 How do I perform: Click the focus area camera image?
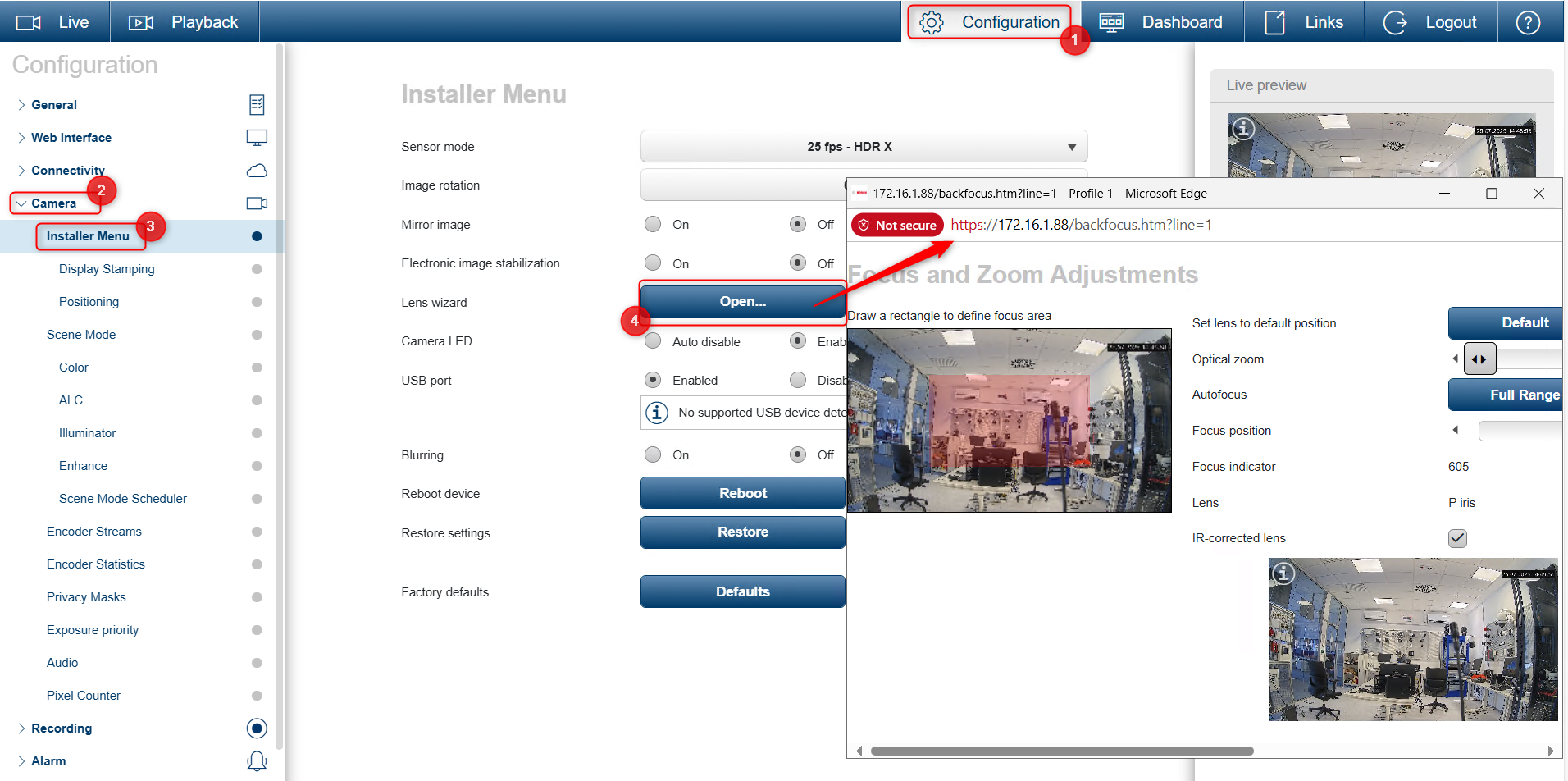click(x=1009, y=420)
